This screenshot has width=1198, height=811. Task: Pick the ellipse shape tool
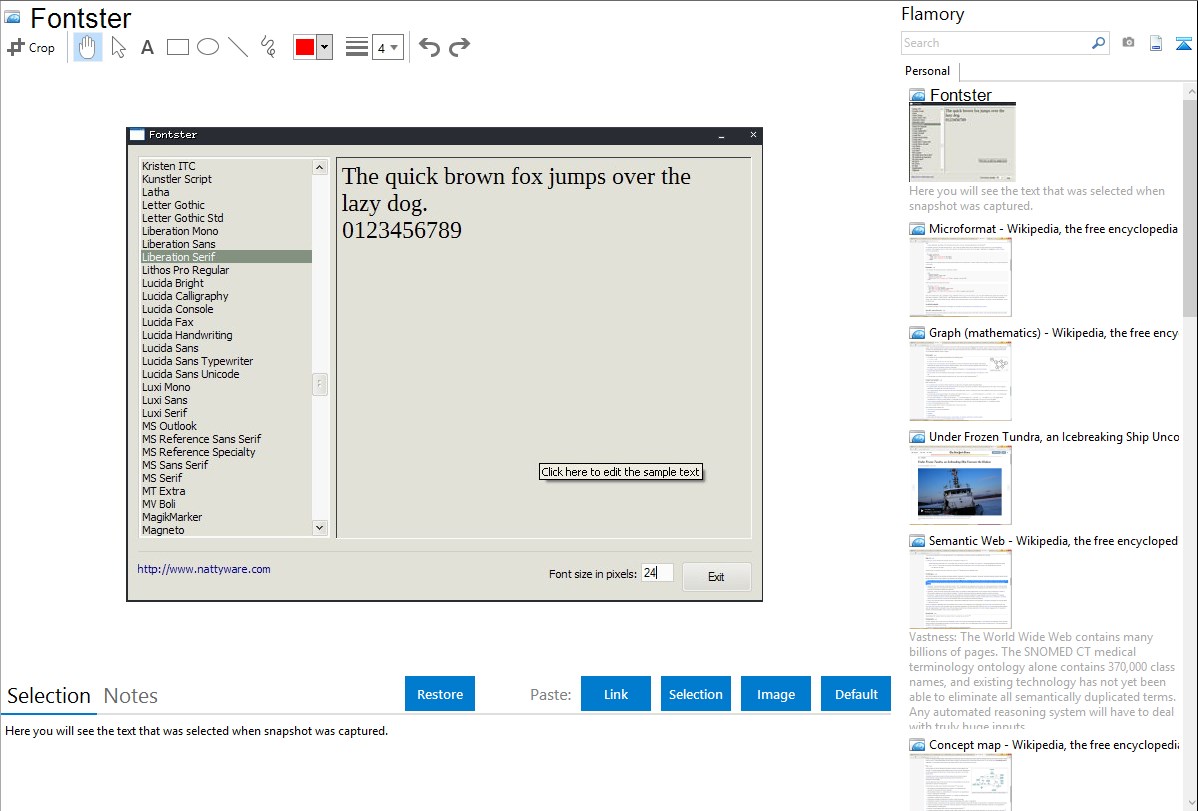[x=208, y=47]
